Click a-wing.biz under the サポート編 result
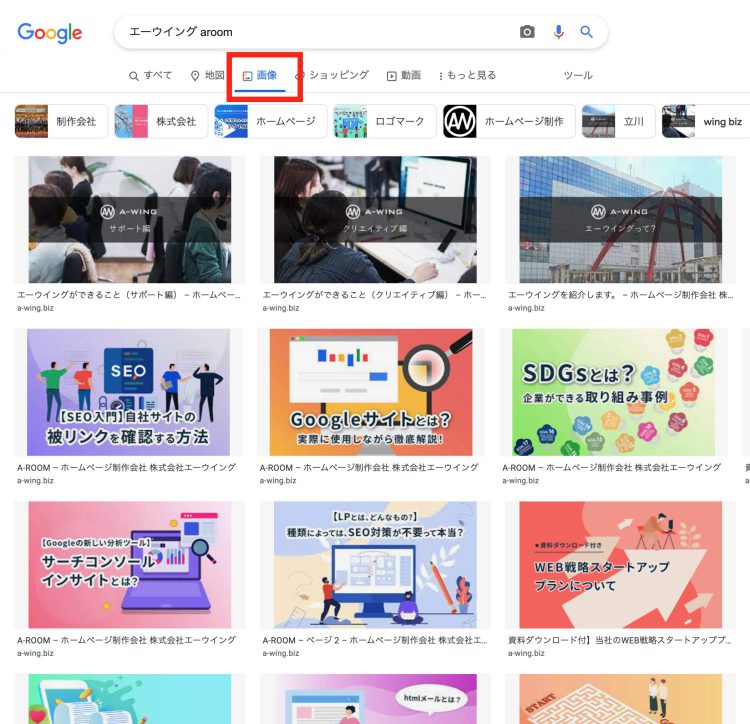This screenshot has height=724, width=750. [35, 308]
